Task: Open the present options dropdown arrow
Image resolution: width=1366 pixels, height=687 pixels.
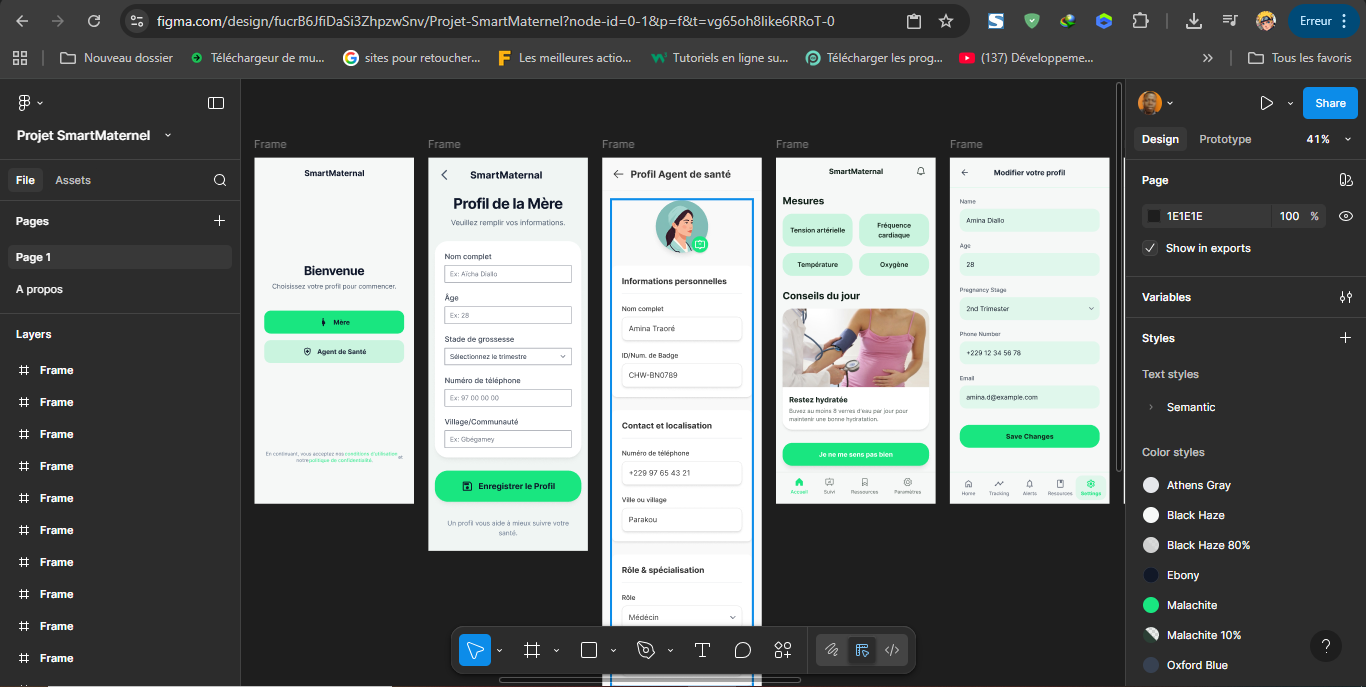Action: pos(1290,103)
